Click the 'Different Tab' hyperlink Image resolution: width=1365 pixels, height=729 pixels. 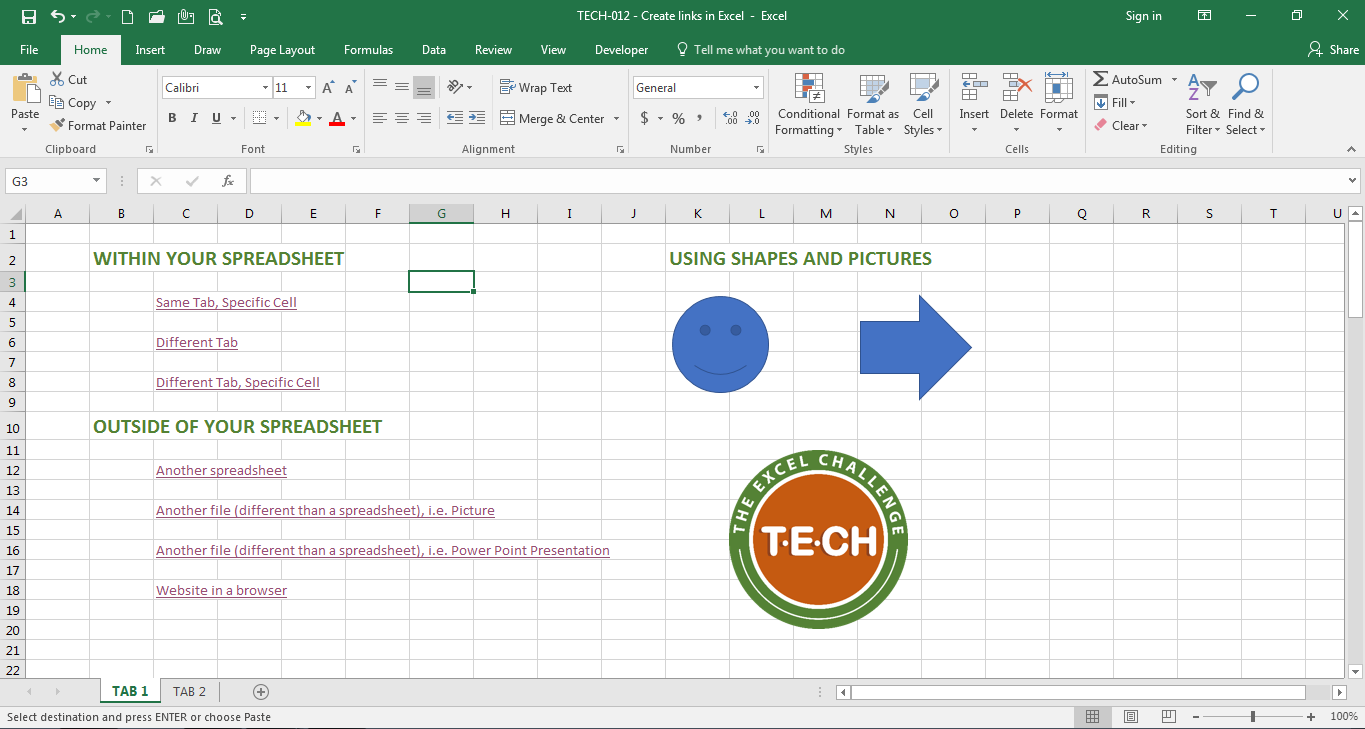pyautogui.click(x=197, y=343)
